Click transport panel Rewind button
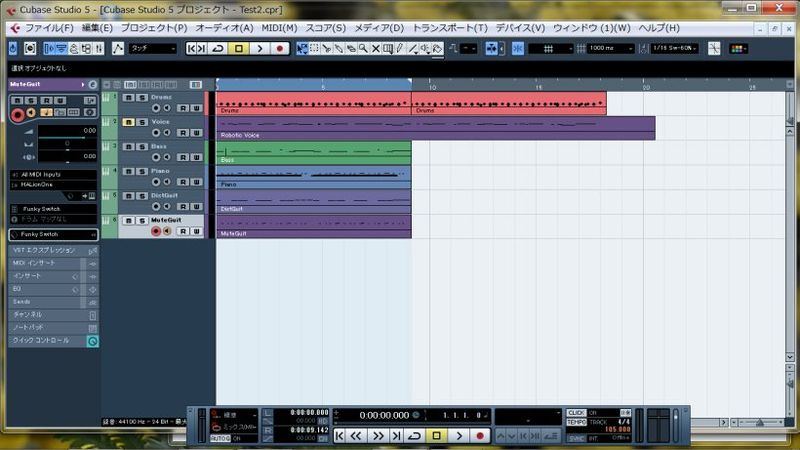 click(356, 436)
